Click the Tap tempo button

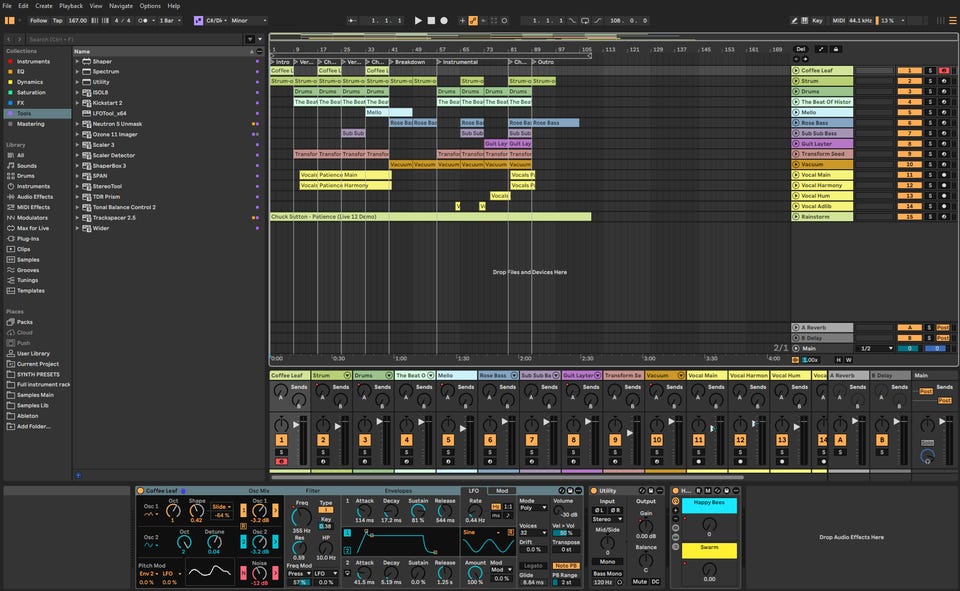pyautogui.click(x=57, y=20)
